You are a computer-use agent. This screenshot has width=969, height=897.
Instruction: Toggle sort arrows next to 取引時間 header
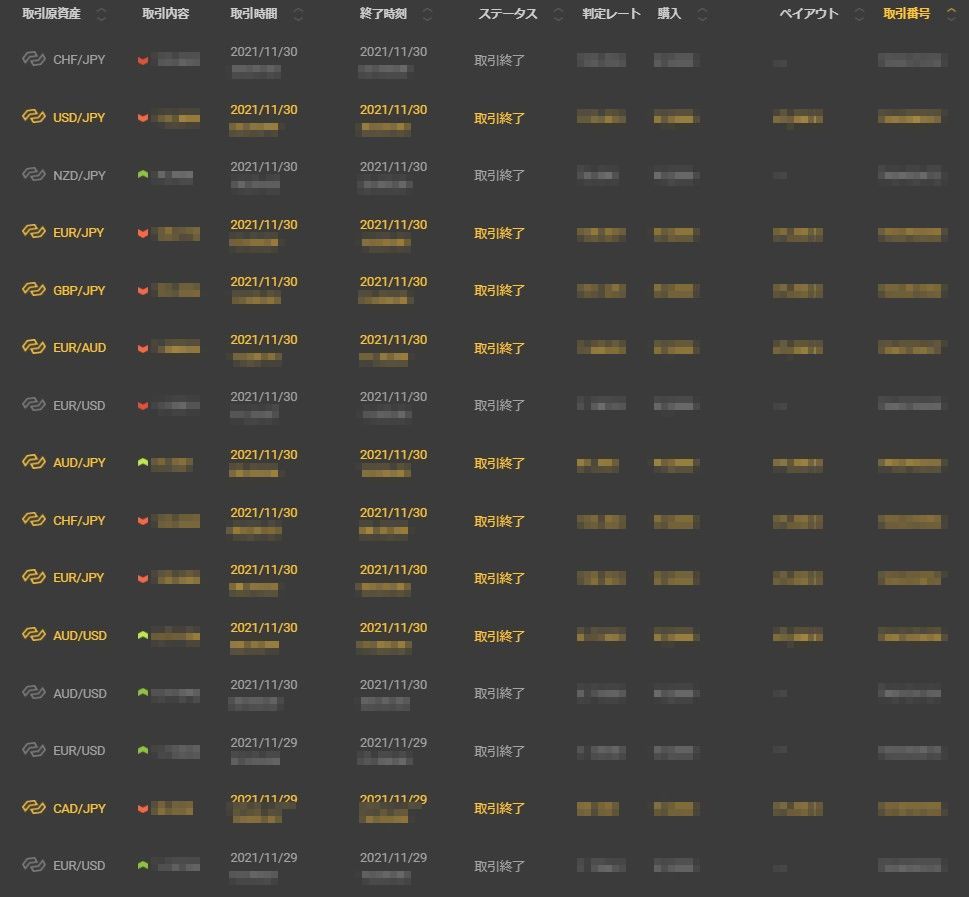pyautogui.click(x=297, y=15)
